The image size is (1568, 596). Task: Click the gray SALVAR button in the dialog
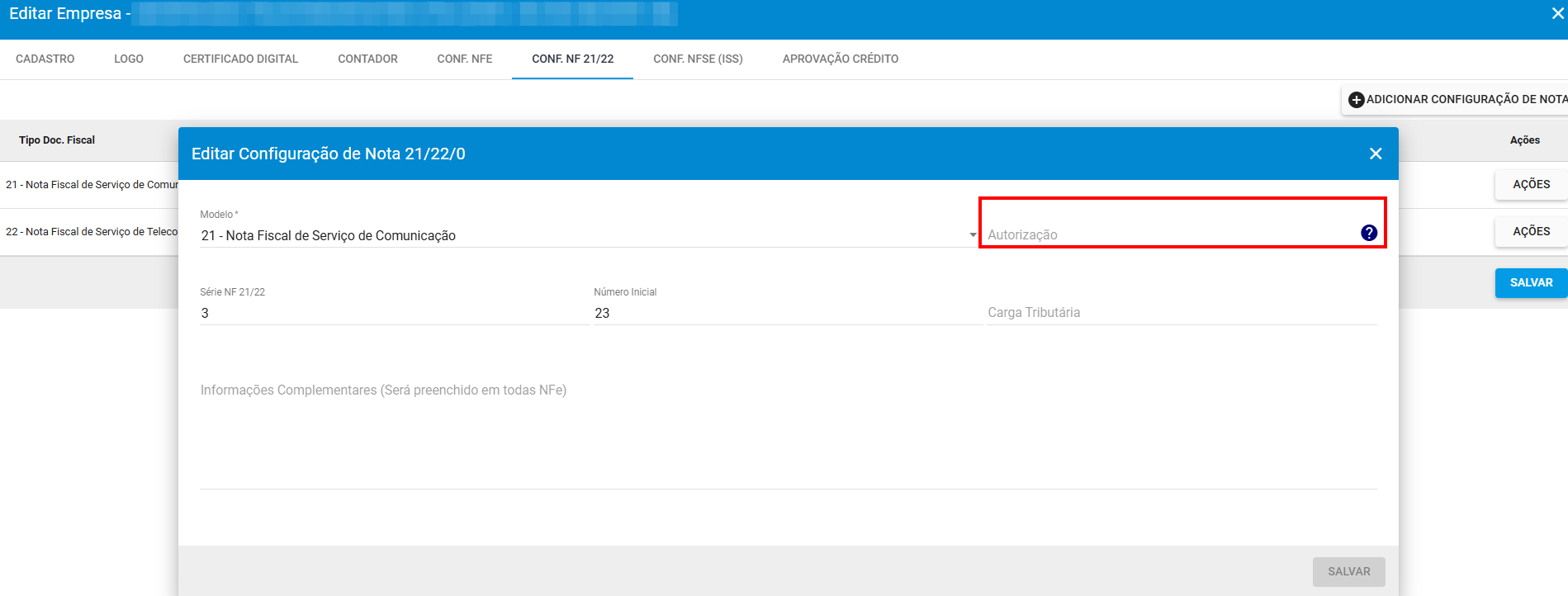tap(1348, 571)
